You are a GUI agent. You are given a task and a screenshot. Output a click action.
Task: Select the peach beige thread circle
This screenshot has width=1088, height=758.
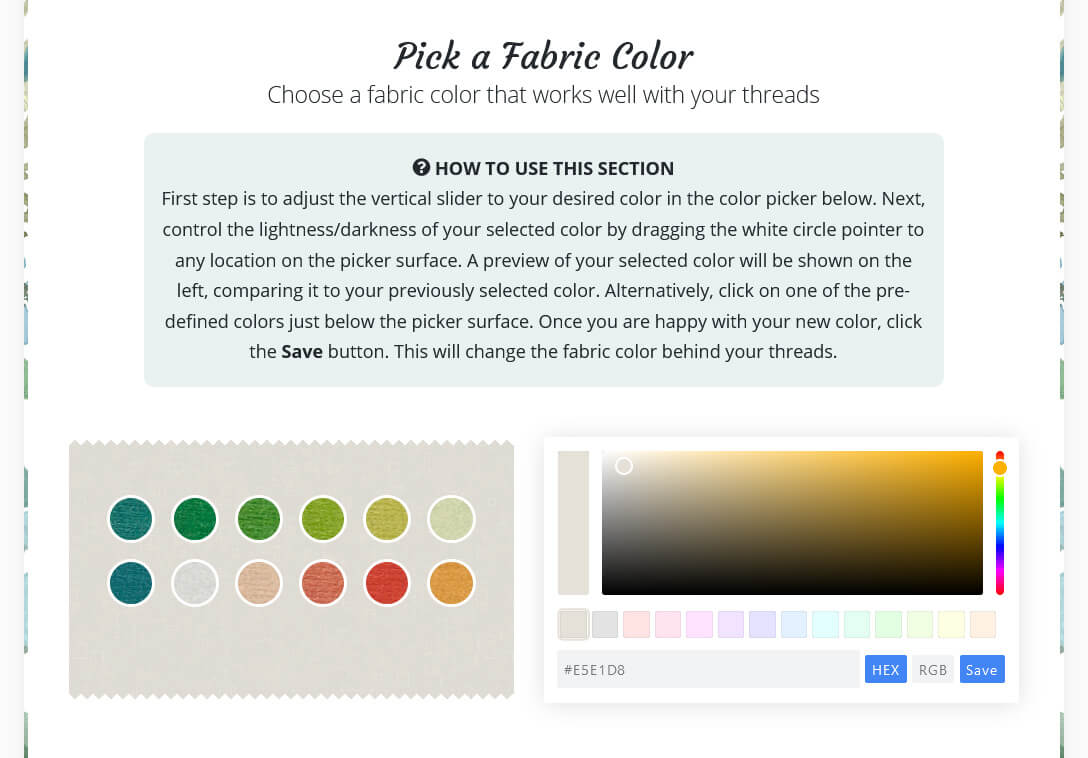(x=259, y=582)
